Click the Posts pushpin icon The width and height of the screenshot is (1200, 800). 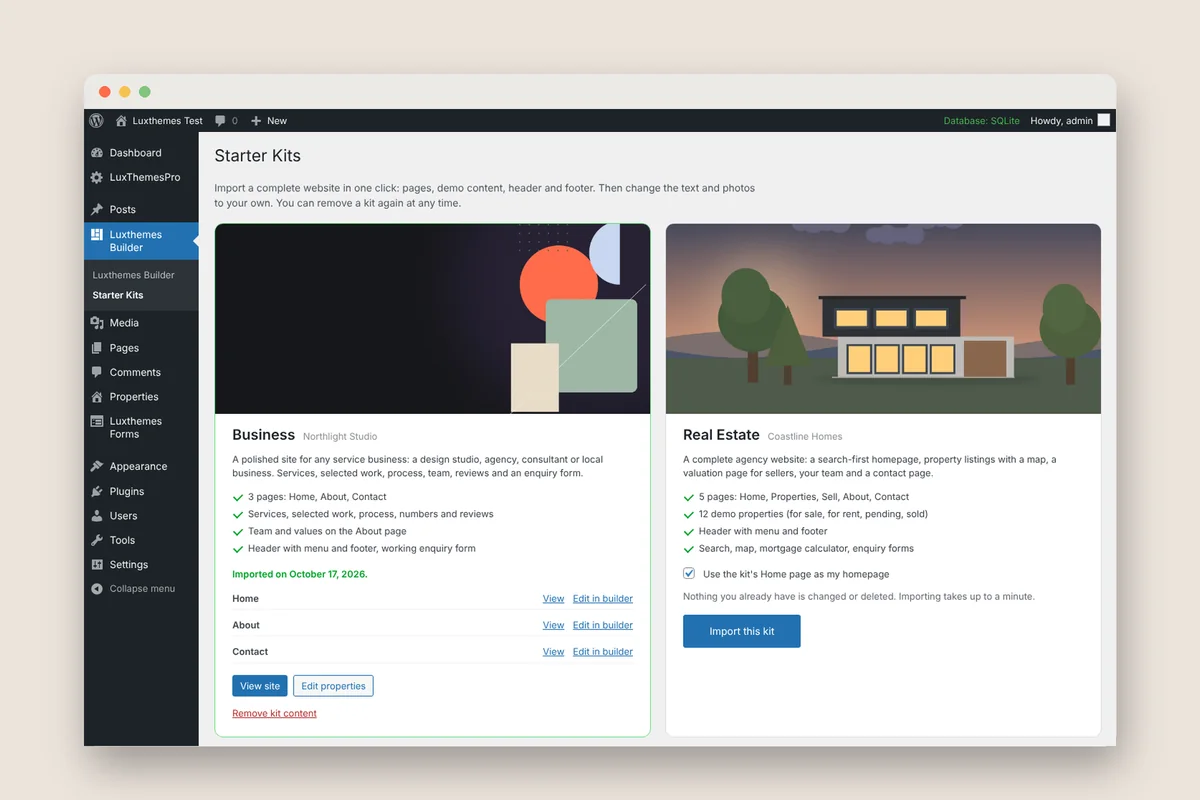click(x=97, y=210)
